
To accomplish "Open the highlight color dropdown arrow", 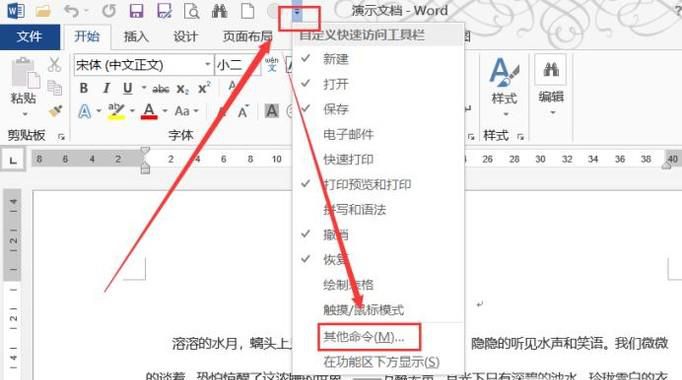I will pos(132,111).
